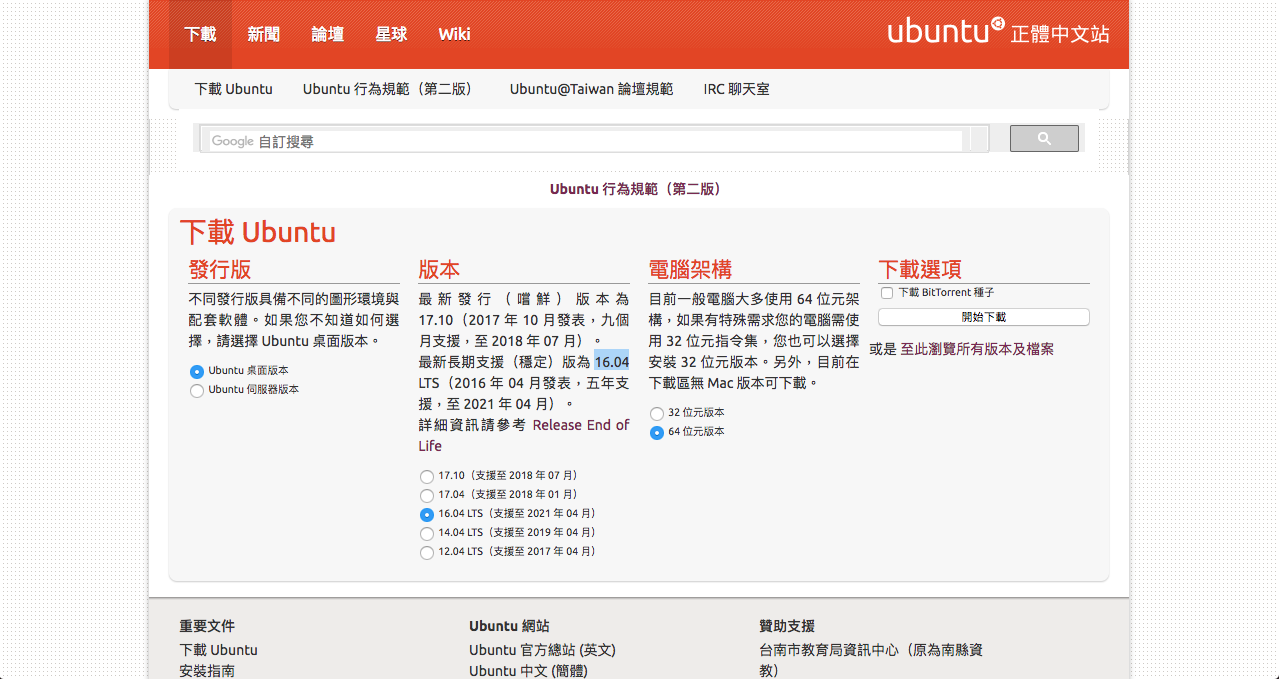The width and height of the screenshot is (1279, 679).
Task: Click the search magnifier button
Action: [1044, 139]
